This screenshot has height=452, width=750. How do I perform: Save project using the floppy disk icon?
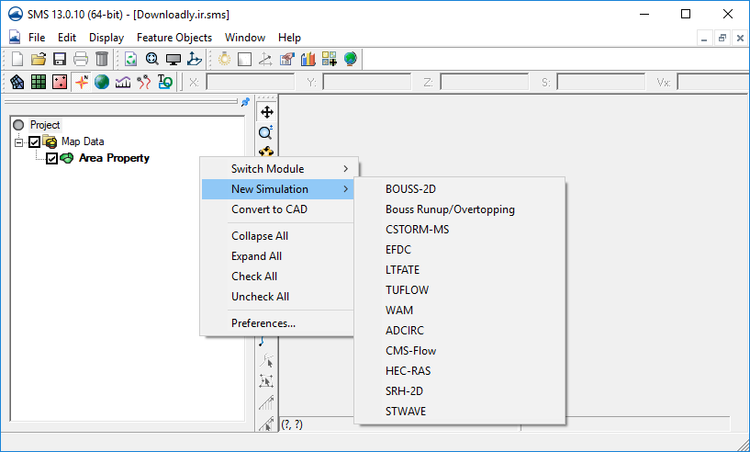point(59,60)
